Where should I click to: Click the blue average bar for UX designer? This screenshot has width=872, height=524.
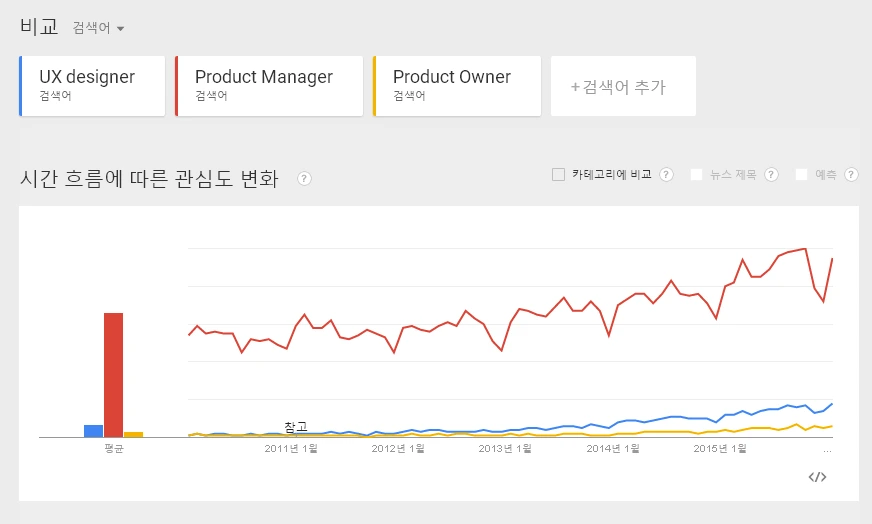click(93, 431)
